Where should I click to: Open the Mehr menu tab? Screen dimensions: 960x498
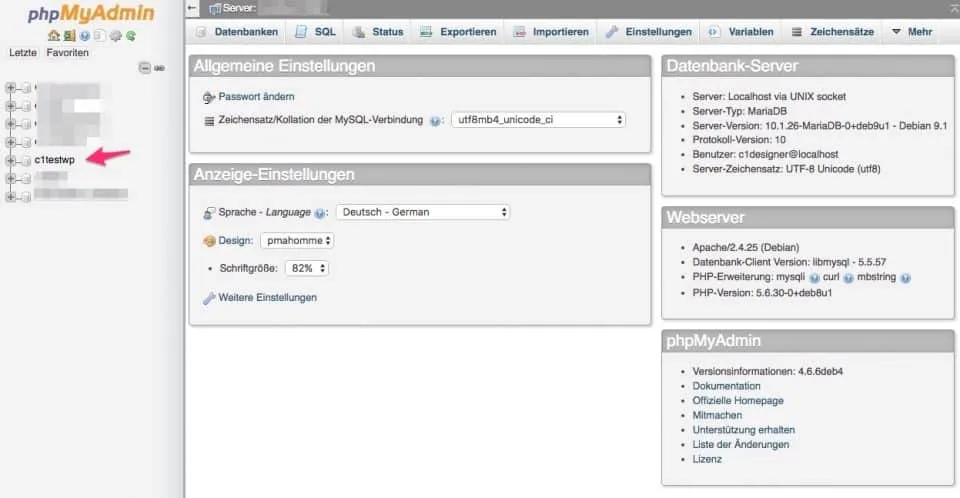click(x=911, y=32)
